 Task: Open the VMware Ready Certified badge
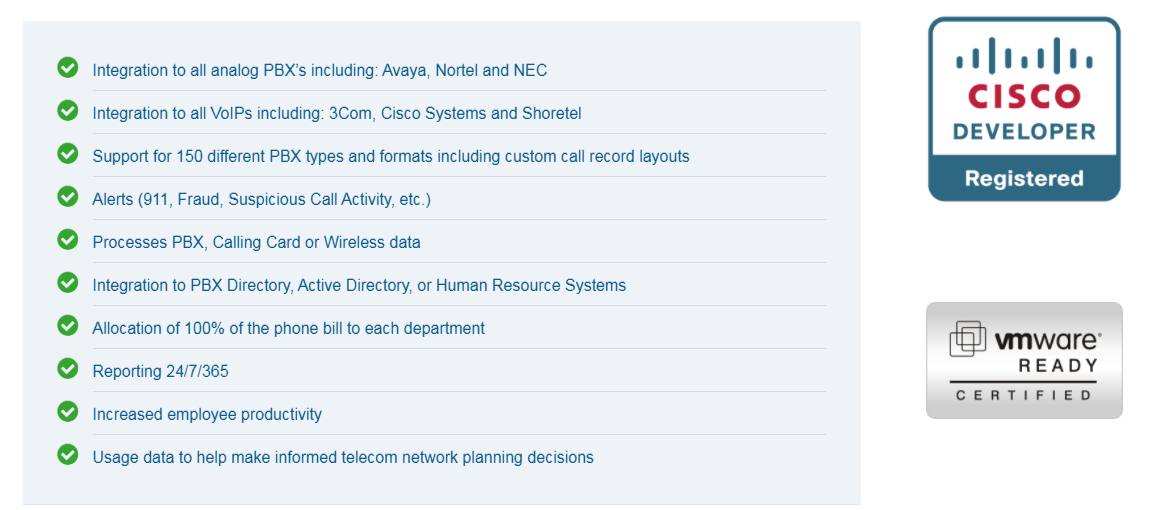1024,360
